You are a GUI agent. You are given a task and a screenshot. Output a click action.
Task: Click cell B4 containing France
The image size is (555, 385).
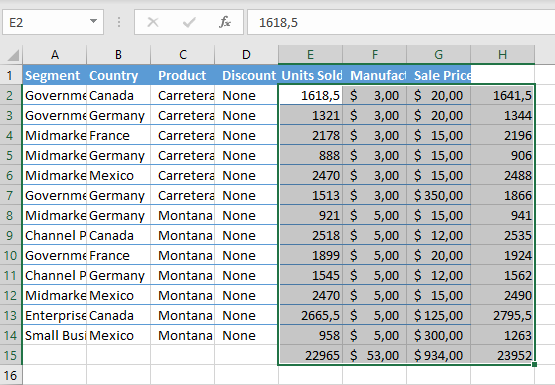tap(118, 135)
